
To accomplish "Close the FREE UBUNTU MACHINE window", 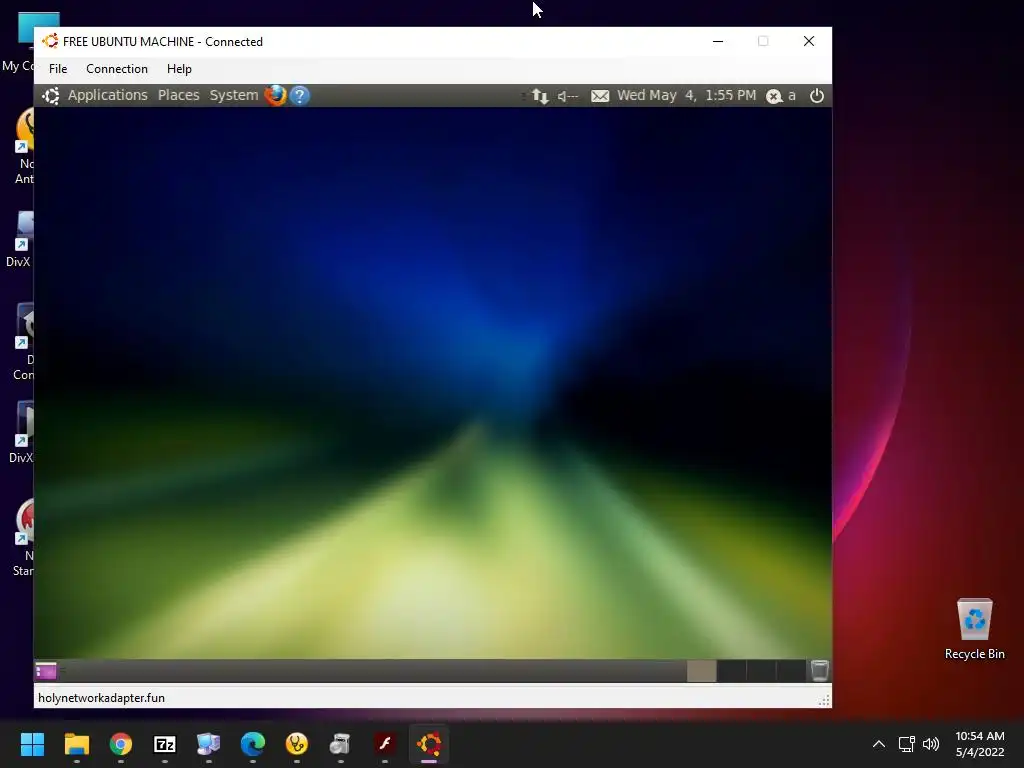I will (x=808, y=41).
